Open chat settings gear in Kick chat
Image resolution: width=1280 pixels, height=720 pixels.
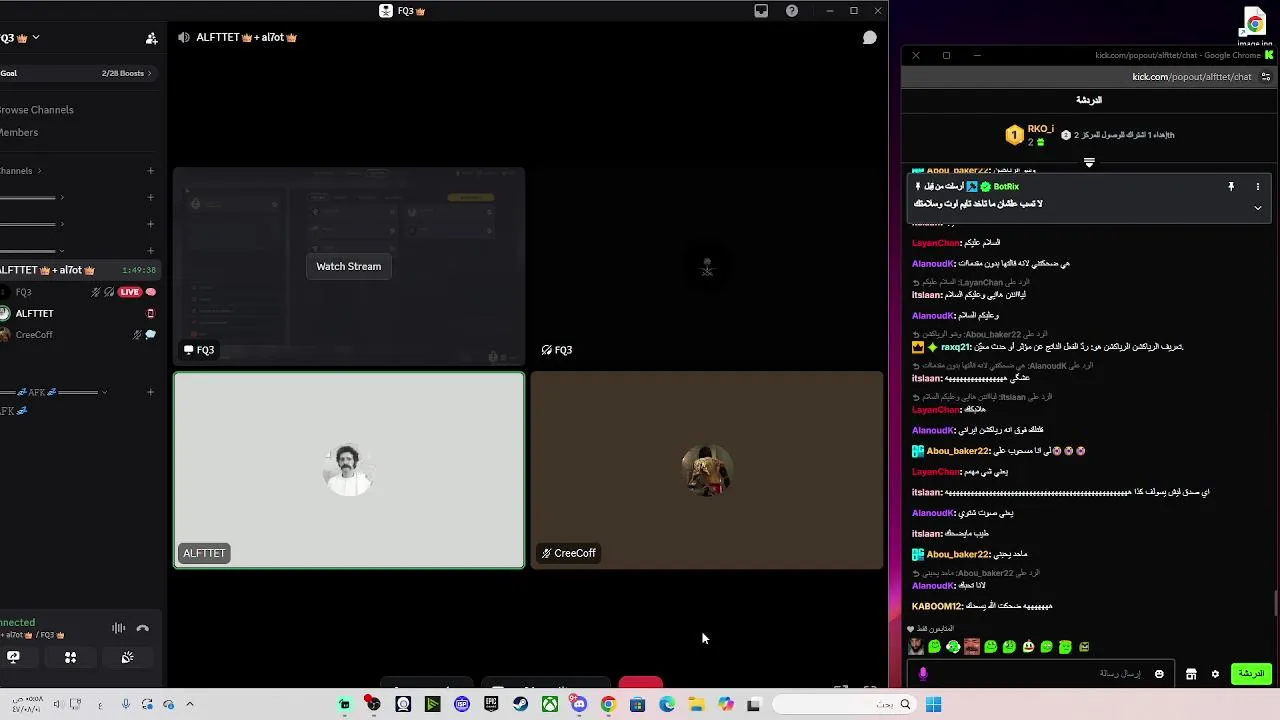coord(1215,675)
